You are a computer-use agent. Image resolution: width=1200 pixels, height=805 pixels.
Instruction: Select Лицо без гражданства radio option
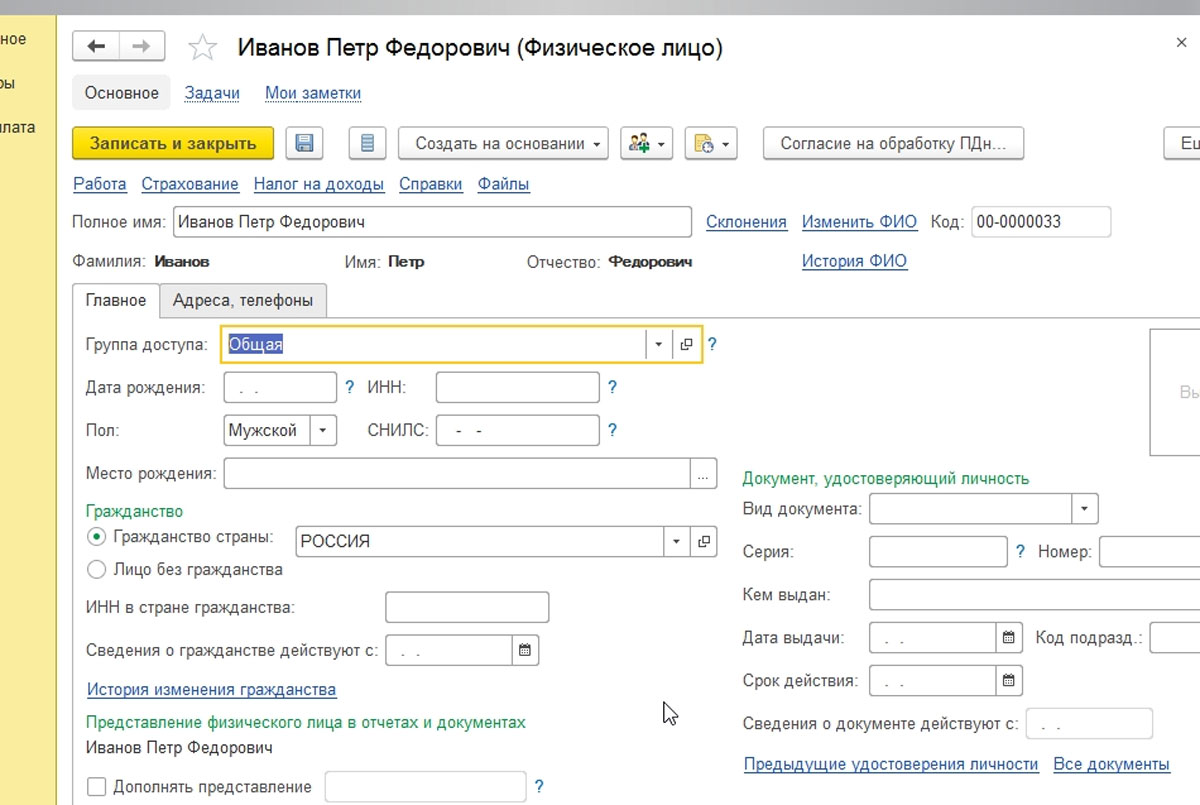(97, 570)
